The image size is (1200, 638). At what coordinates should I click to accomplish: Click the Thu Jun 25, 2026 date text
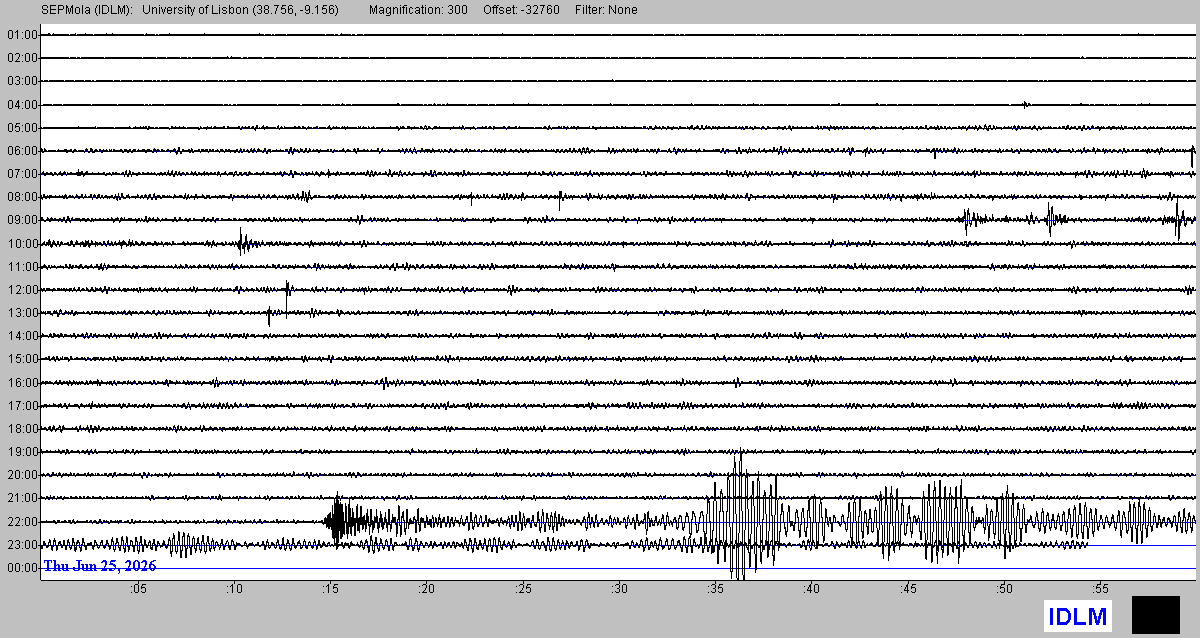[x=100, y=566]
